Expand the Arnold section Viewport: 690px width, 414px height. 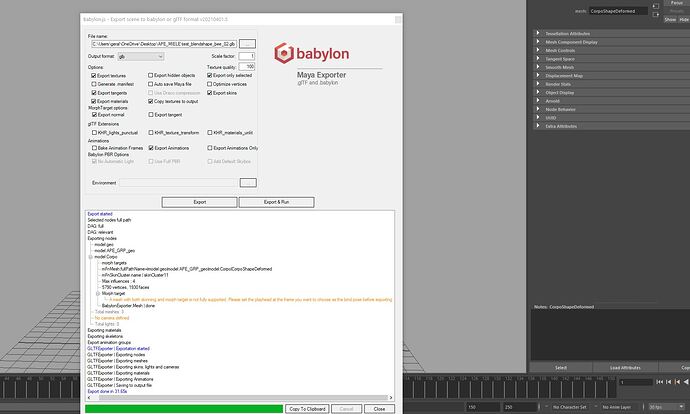pyautogui.click(x=538, y=101)
